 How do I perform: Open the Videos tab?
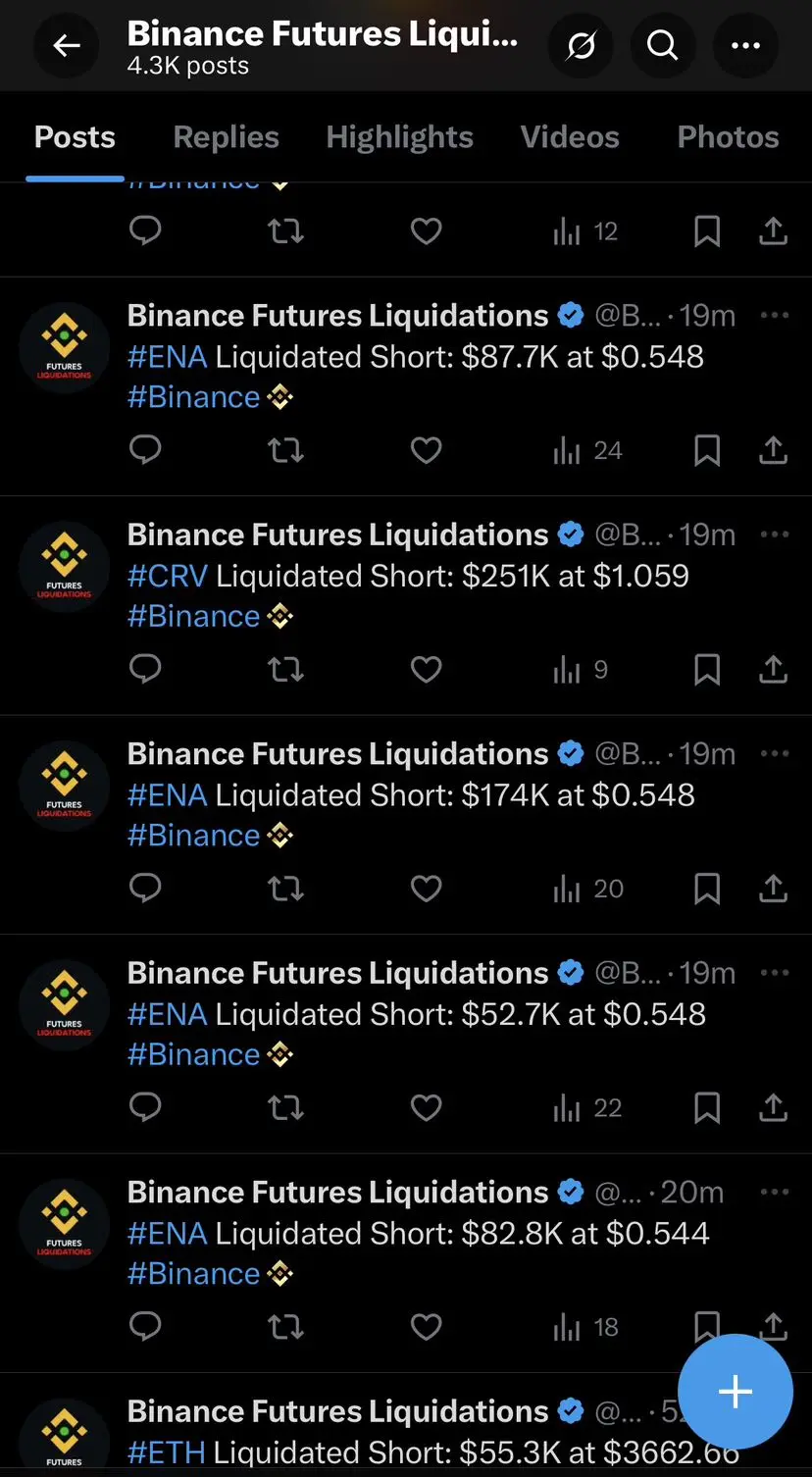click(x=570, y=137)
